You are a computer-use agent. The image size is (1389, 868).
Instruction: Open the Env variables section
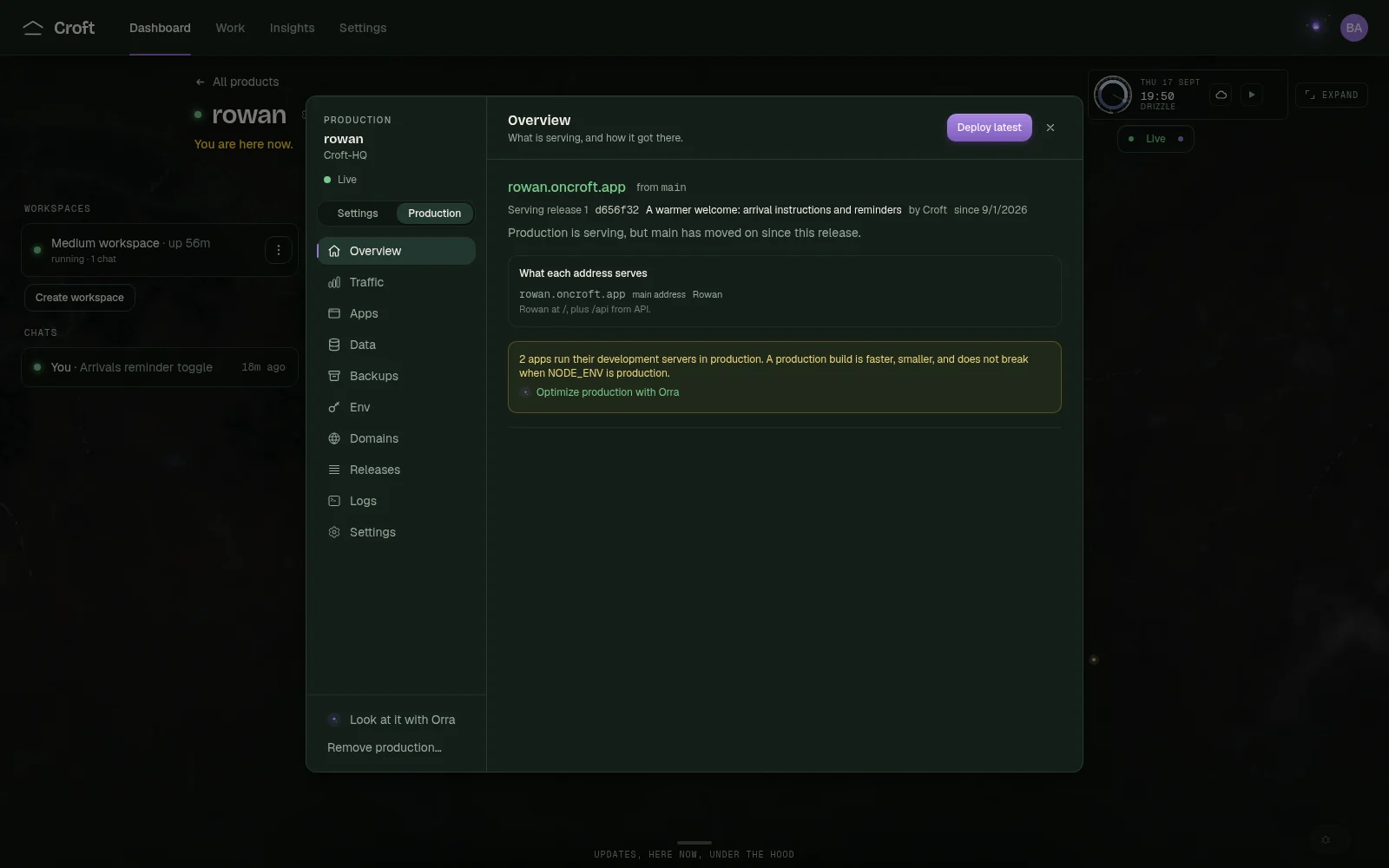(396, 407)
